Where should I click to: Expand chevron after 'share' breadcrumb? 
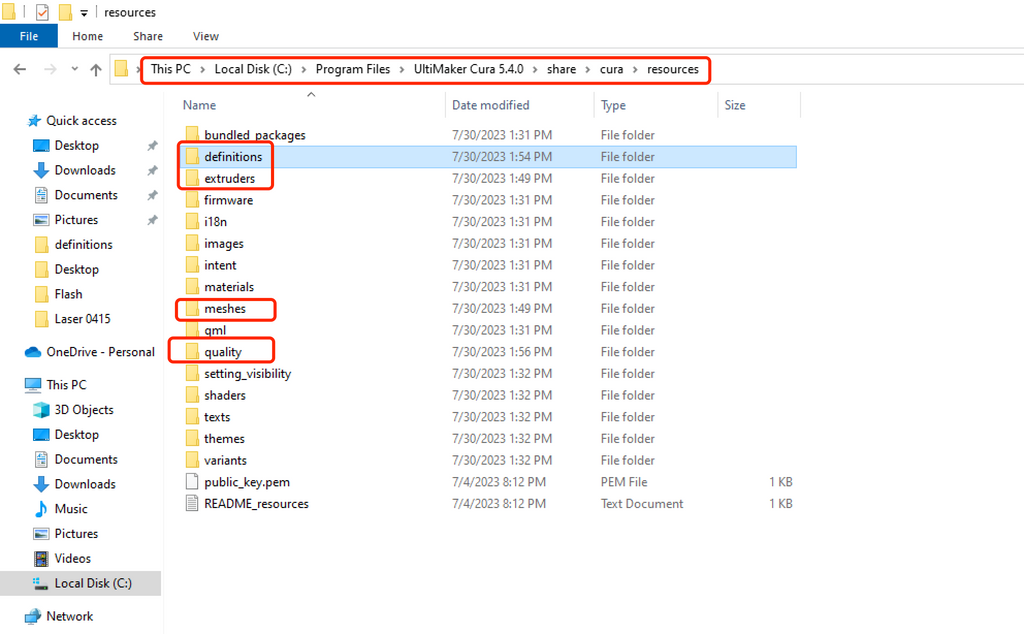(x=588, y=69)
